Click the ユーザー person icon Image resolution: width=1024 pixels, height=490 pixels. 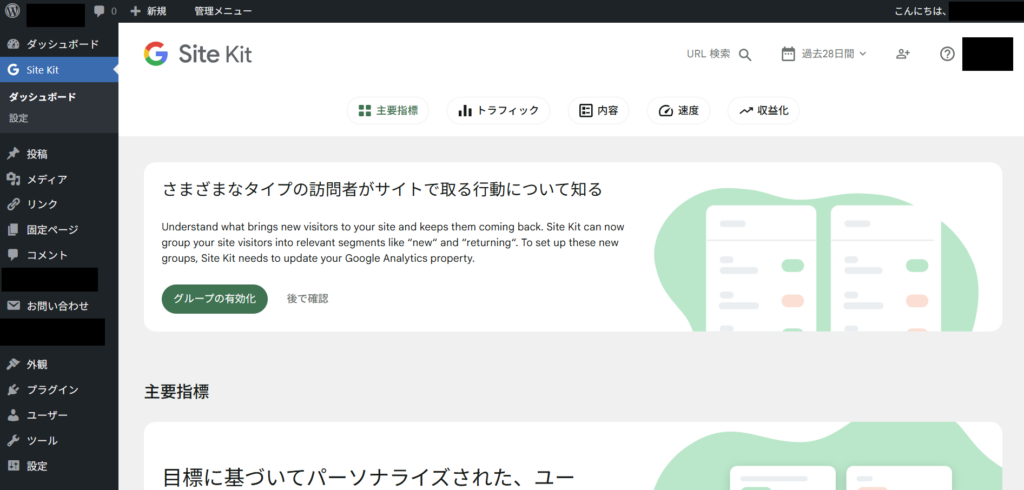click(13, 415)
